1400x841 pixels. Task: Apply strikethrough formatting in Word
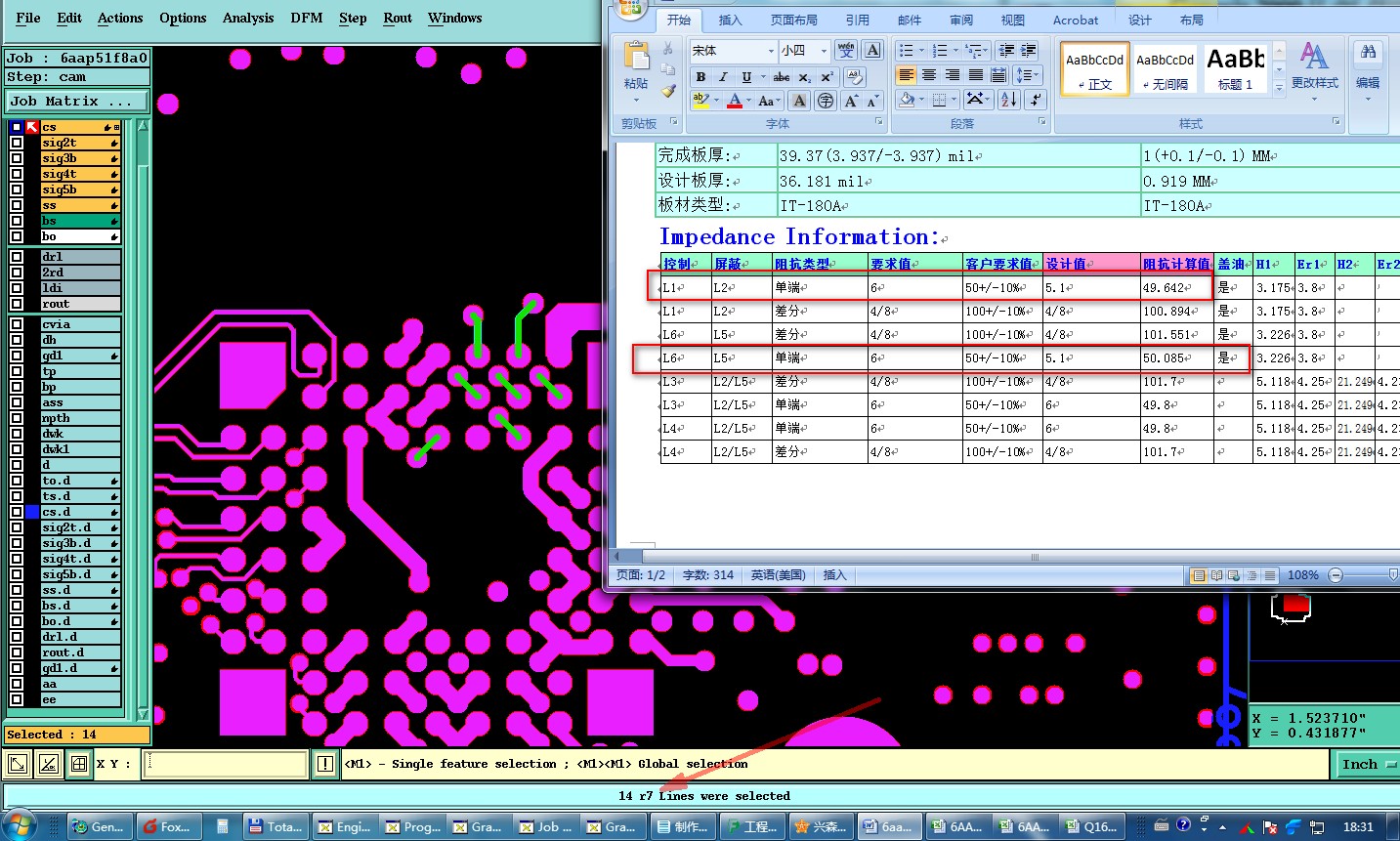(782, 77)
